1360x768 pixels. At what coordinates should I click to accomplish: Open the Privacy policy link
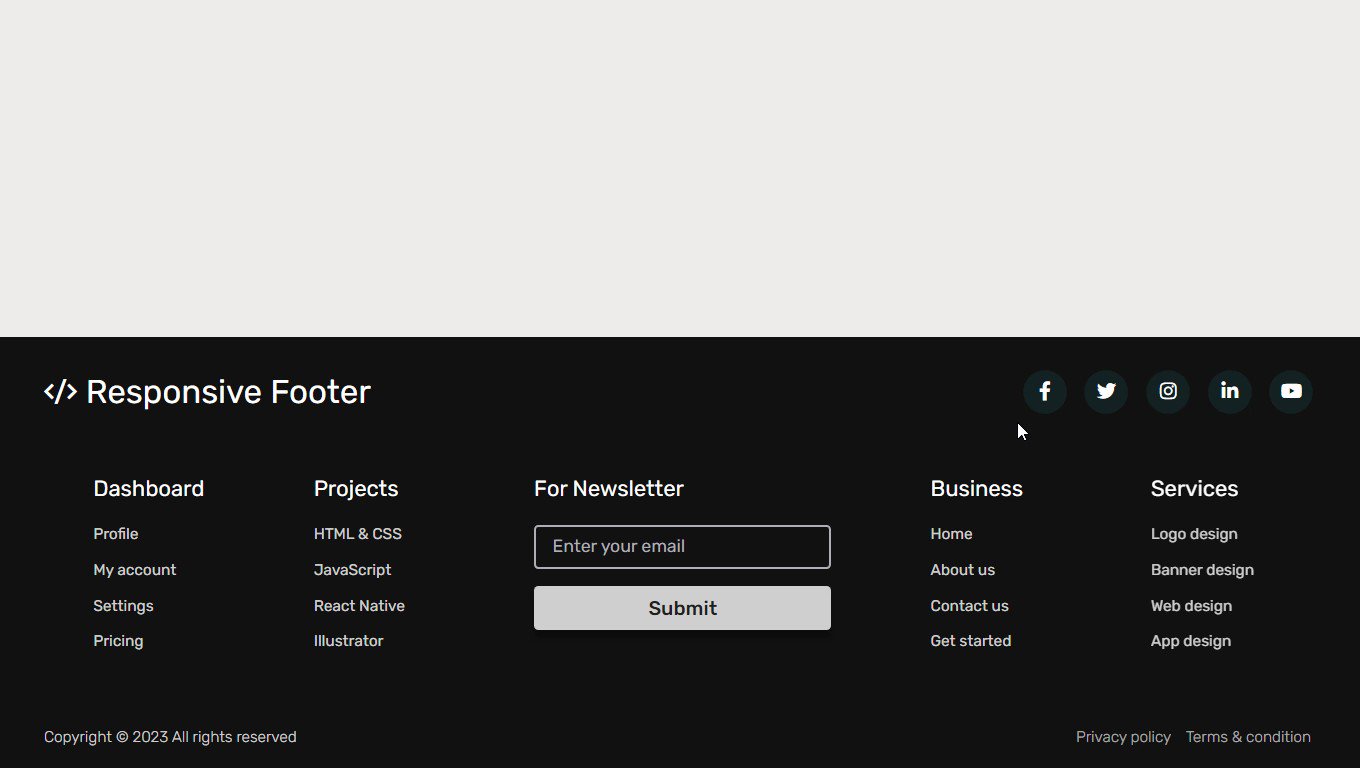click(x=1123, y=737)
